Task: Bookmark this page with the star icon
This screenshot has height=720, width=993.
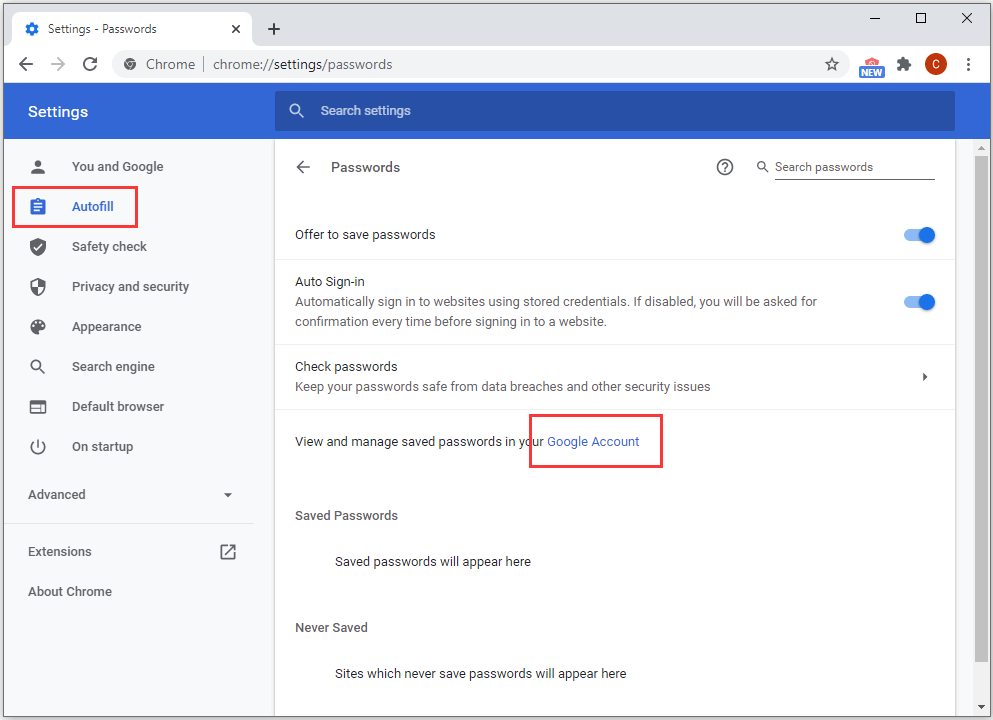Action: coord(832,64)
